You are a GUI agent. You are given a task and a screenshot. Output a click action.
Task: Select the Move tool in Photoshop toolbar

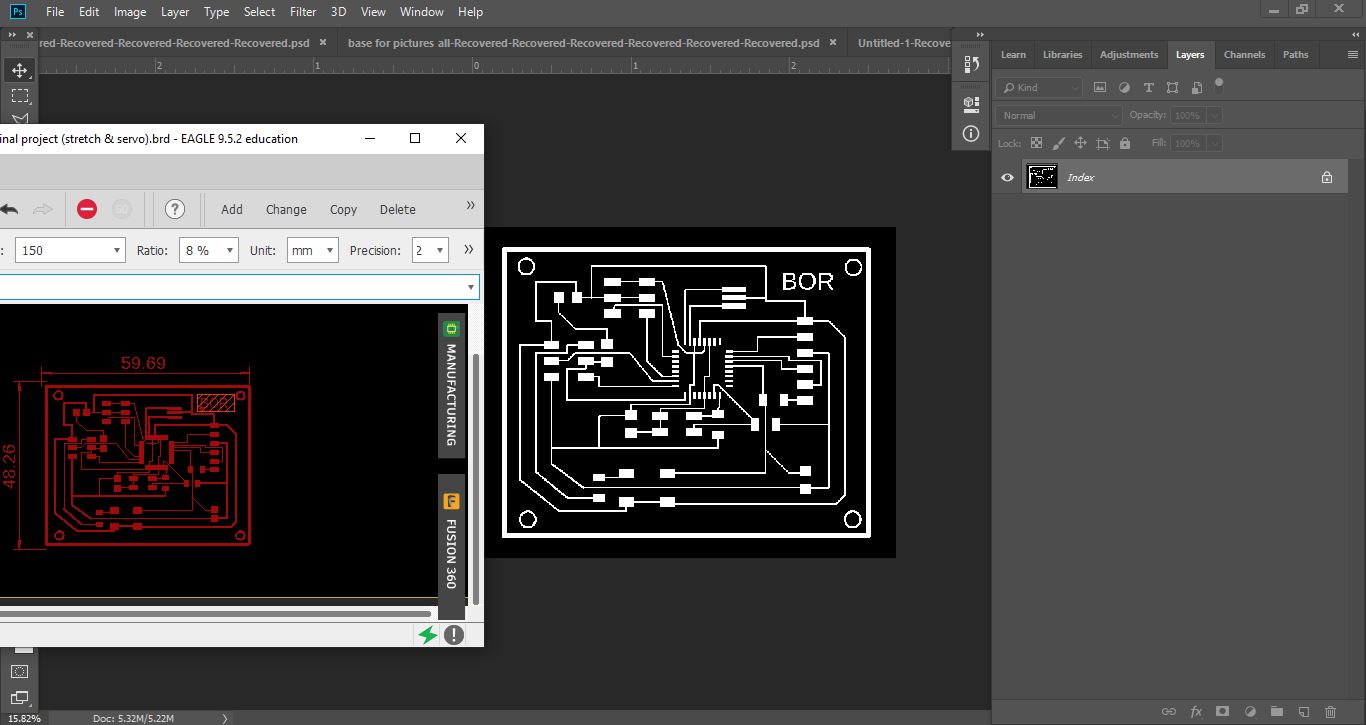pos(19,70)
